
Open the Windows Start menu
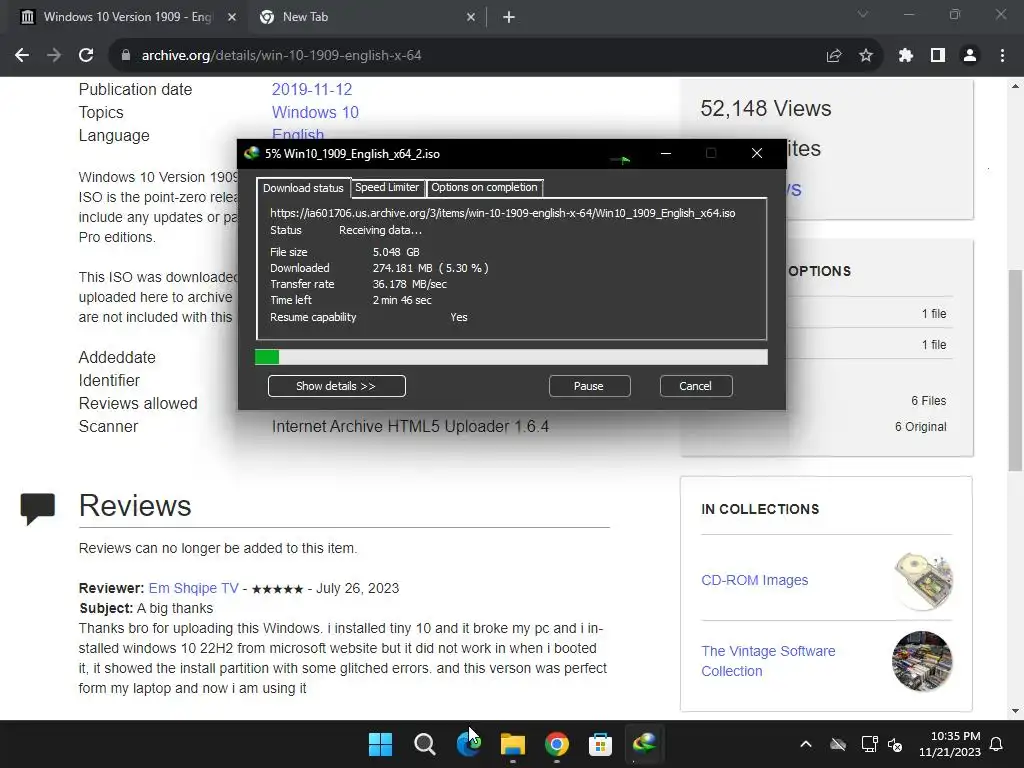click(380, 744)
